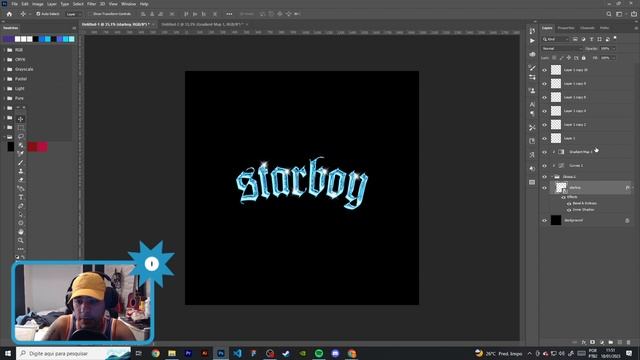Viewport: 640px width, 360px height.
Task: Click Create new group folder icon
Action: tap(611, 342)
